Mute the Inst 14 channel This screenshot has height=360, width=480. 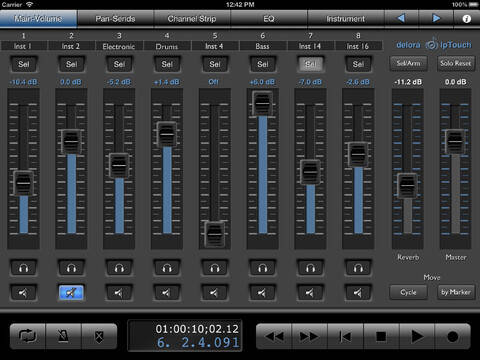[x=310, y=293]
